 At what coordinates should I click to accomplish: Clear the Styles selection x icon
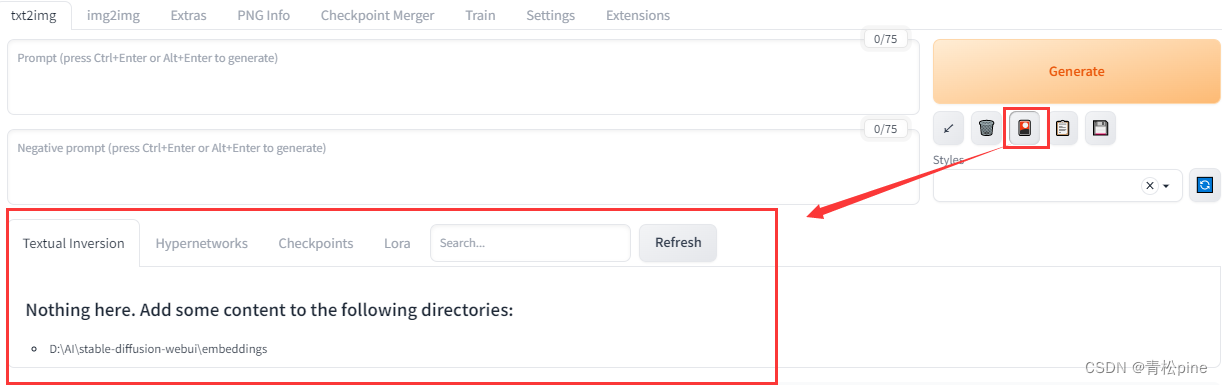point(1150,186)
